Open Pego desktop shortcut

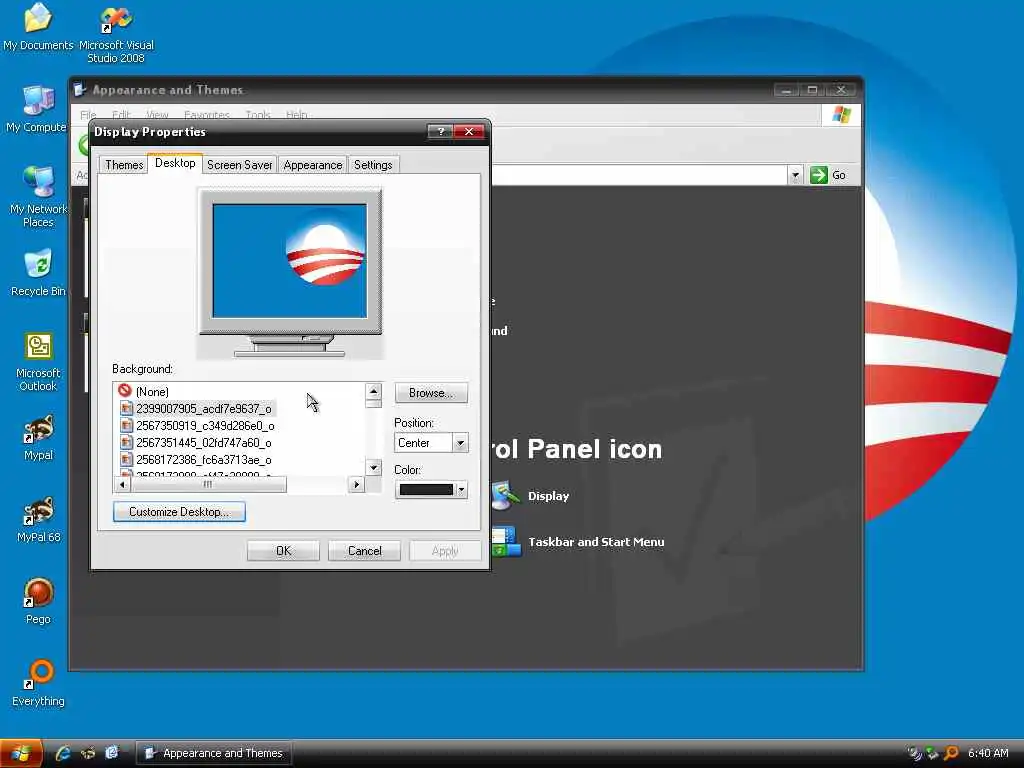click(x=38, y=601)
